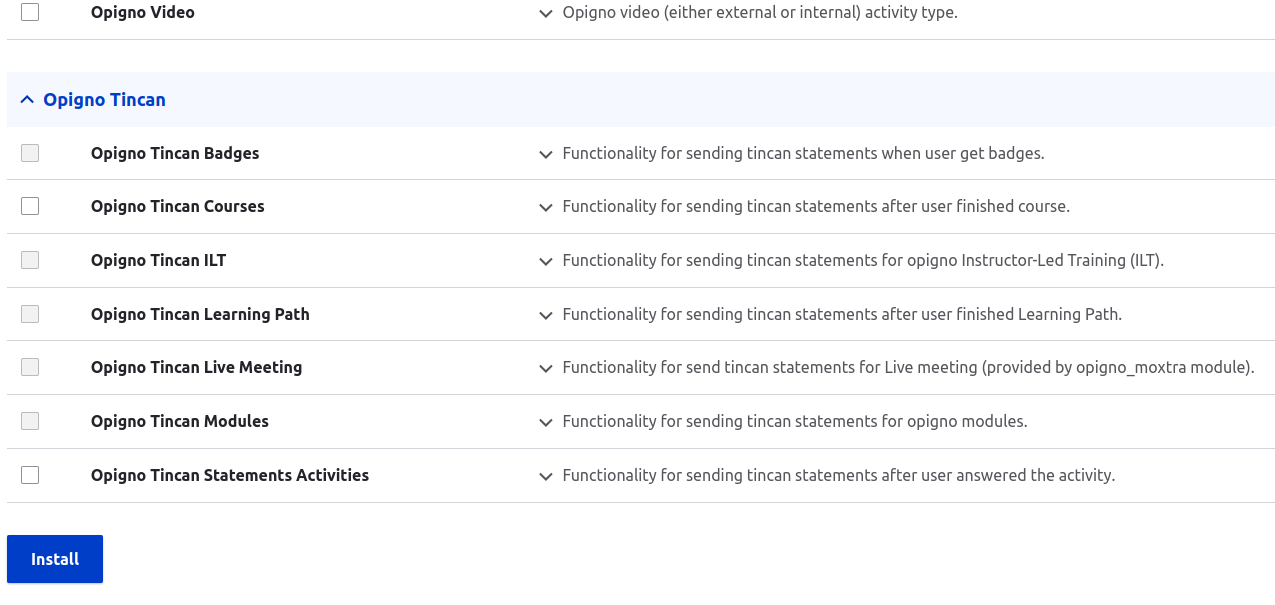1275x605 pixels.
Task: Expand the Opigno Video description chevron
Action: [545, 14]
